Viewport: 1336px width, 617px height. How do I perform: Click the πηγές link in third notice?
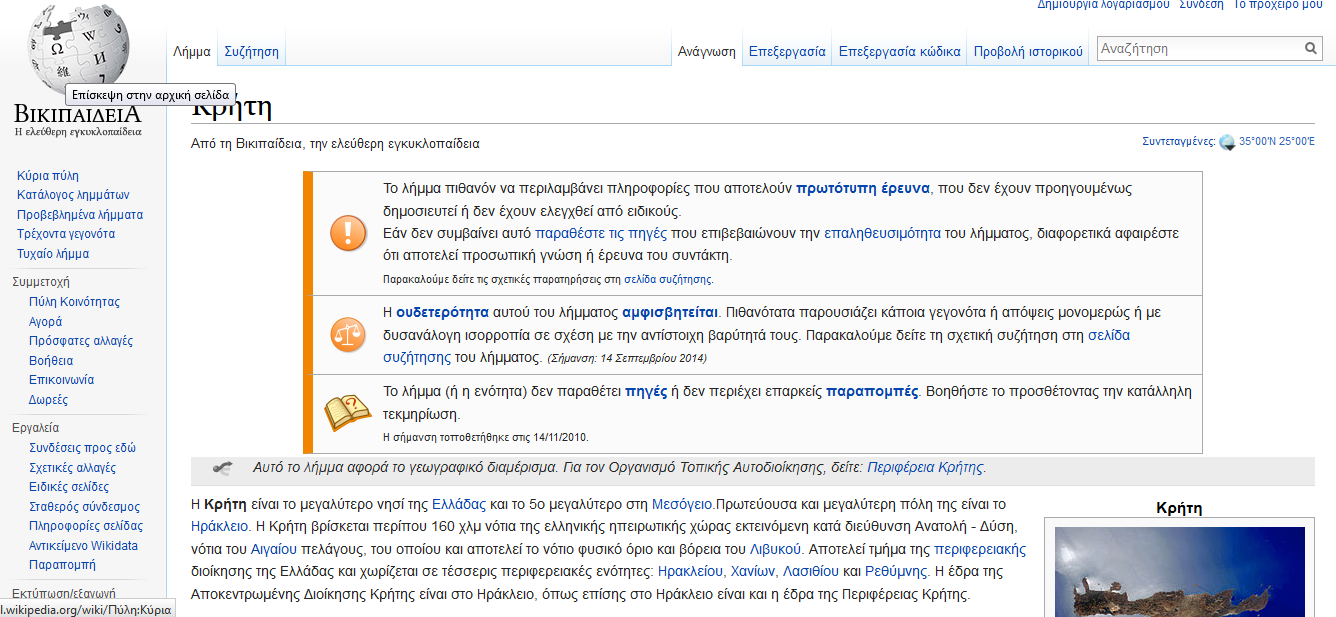tap(646, 391)
